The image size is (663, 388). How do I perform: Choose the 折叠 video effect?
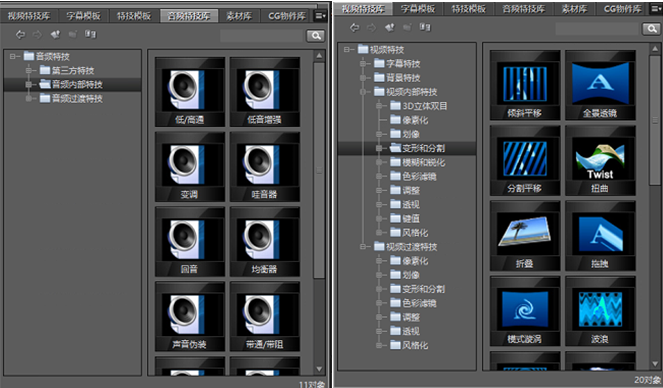coord(525,236)
